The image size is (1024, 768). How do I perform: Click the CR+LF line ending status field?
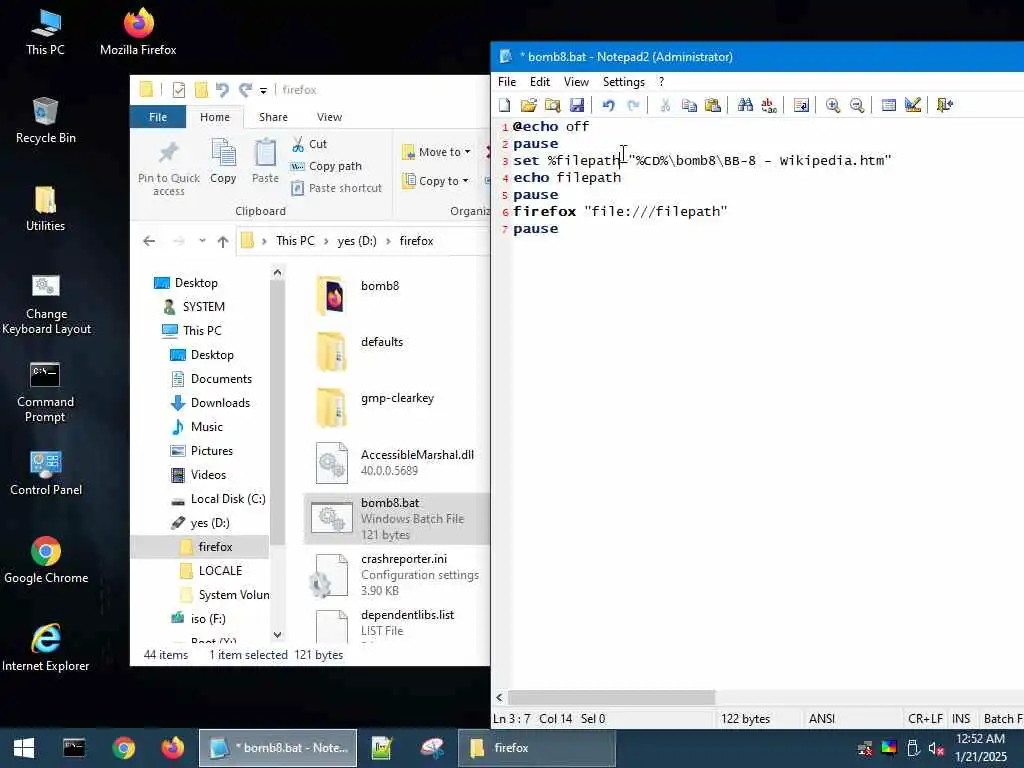coord(925,718)
